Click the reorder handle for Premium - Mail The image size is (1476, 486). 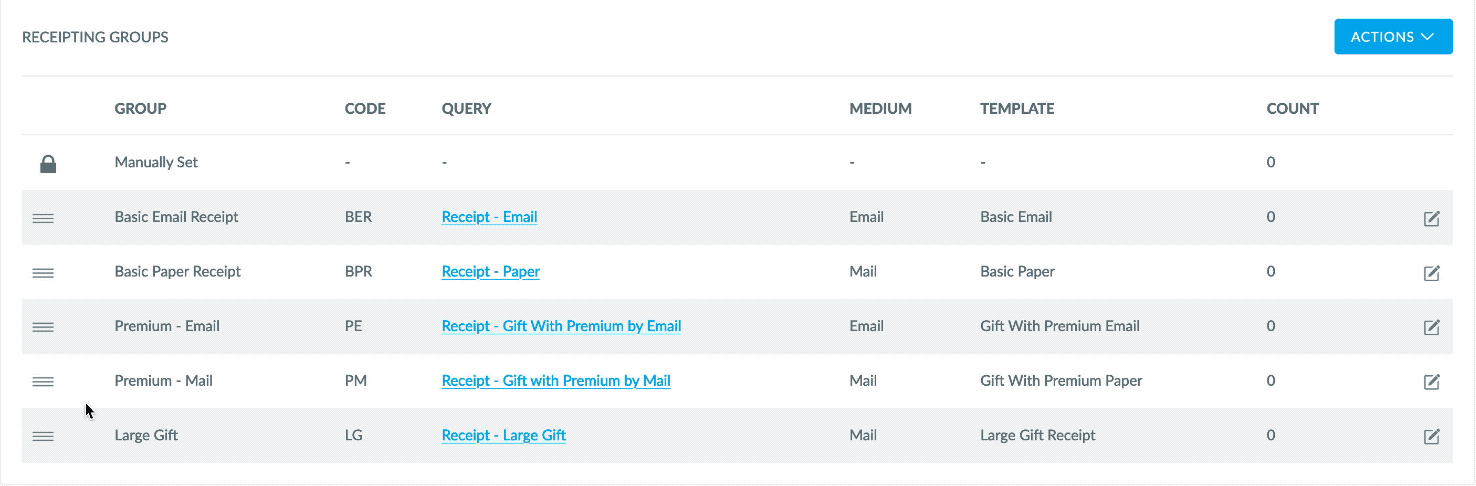point(43,381)
